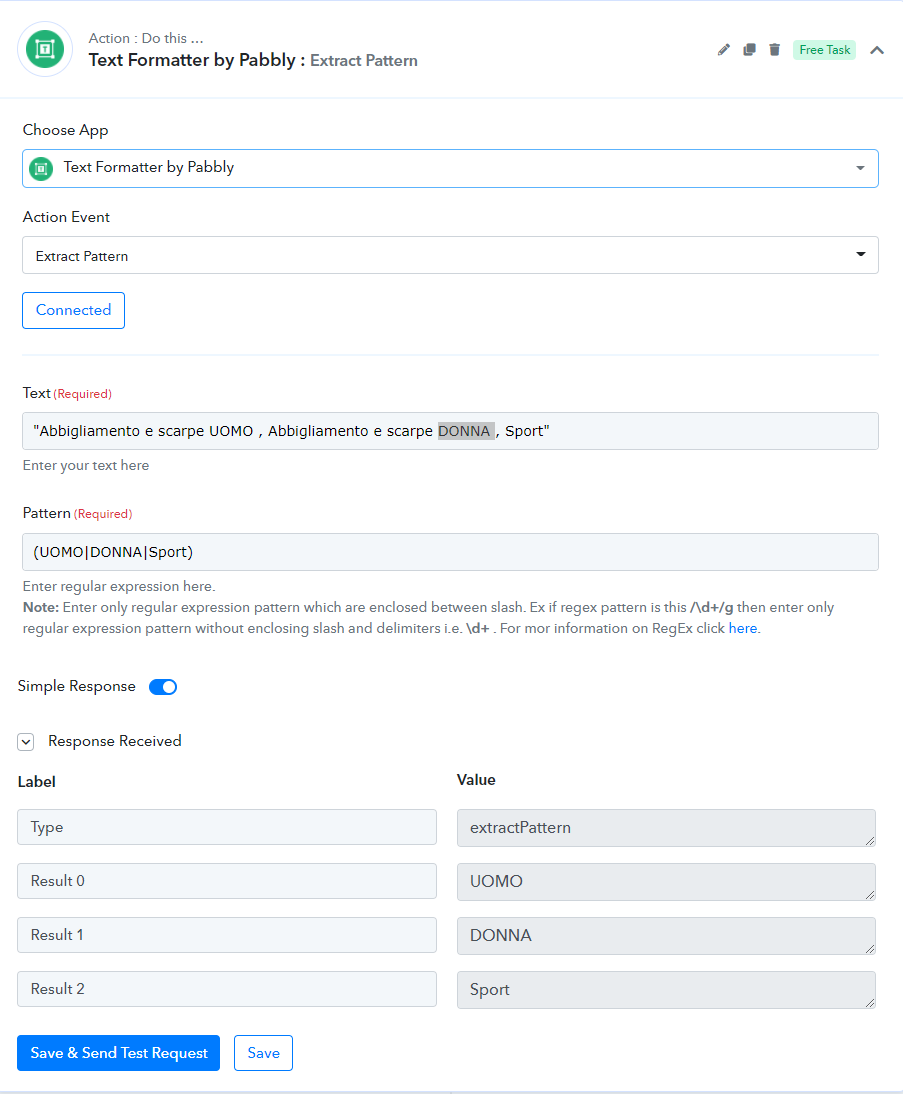The width and height of the screenshot is (903, 1094).
Task: Click the 'Action : Do this ...' header text
Action: coord(146,38)
